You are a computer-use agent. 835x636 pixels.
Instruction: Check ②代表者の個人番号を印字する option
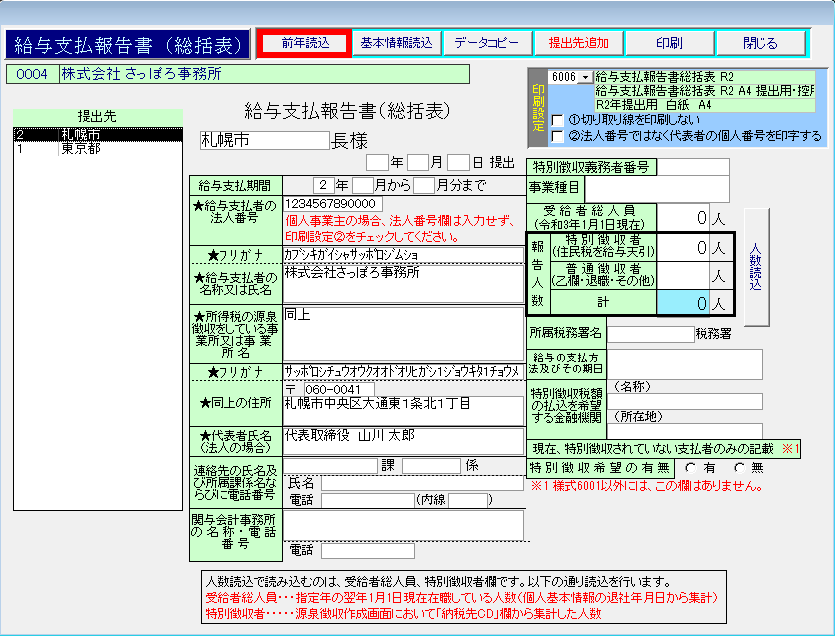pyautogui.click(x=557, y=135)
